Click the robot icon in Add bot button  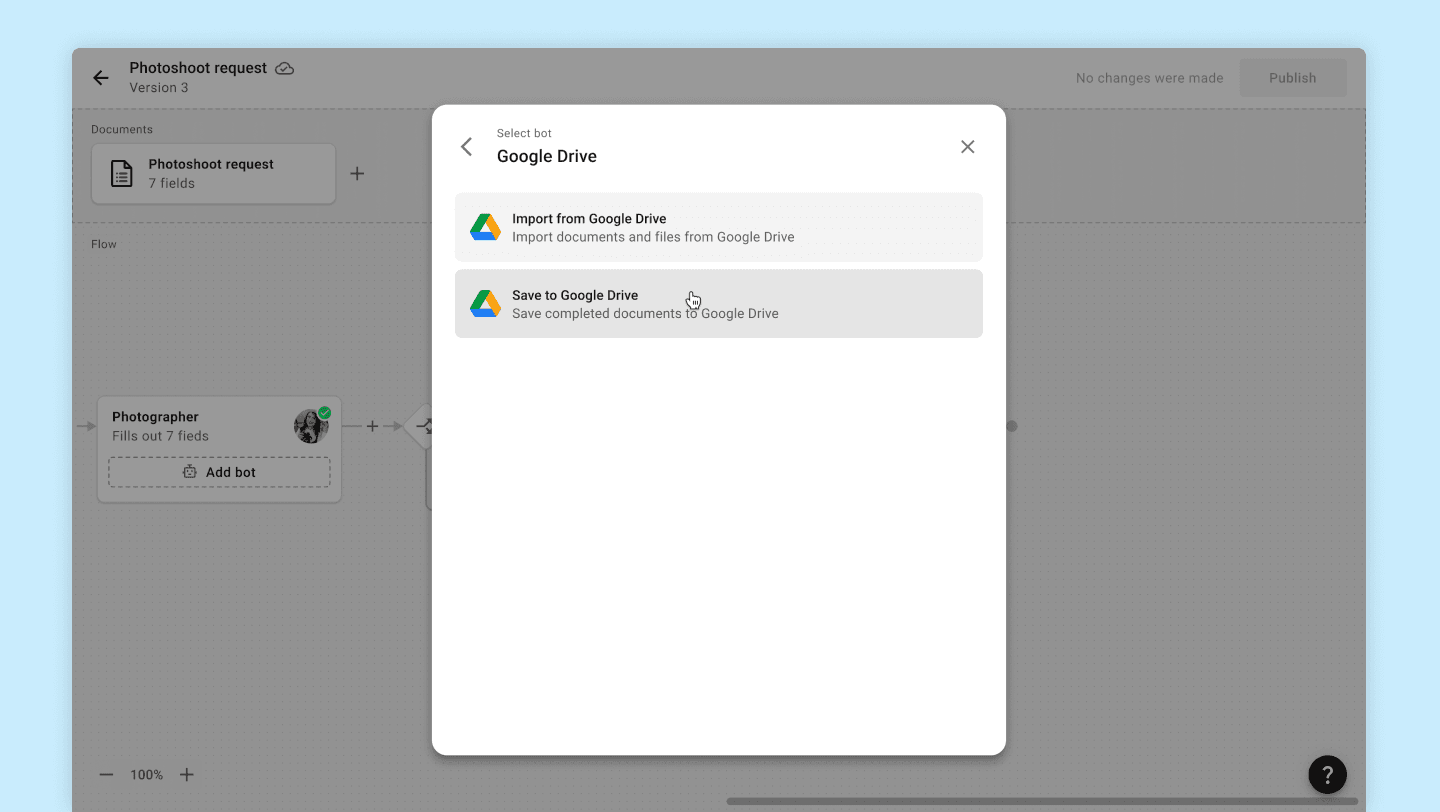coord(190,472)
